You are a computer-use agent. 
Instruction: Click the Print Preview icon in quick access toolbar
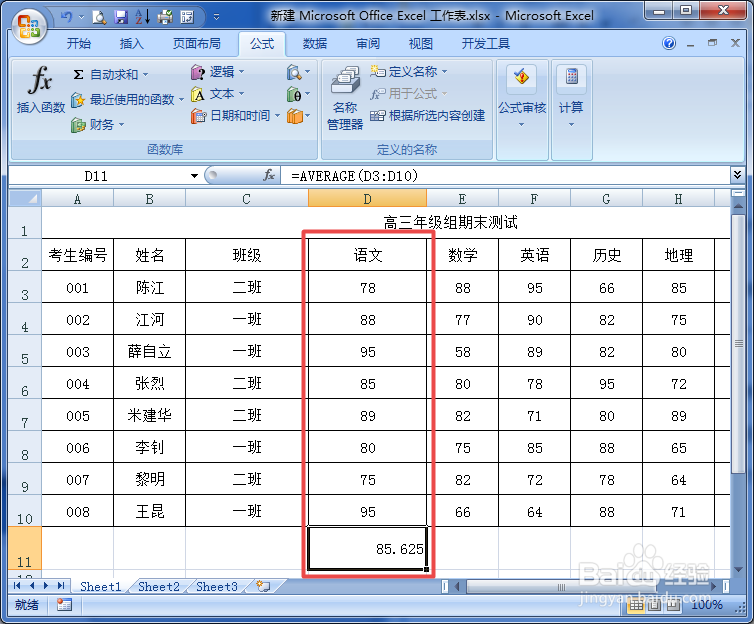click(x=99, y=18)
